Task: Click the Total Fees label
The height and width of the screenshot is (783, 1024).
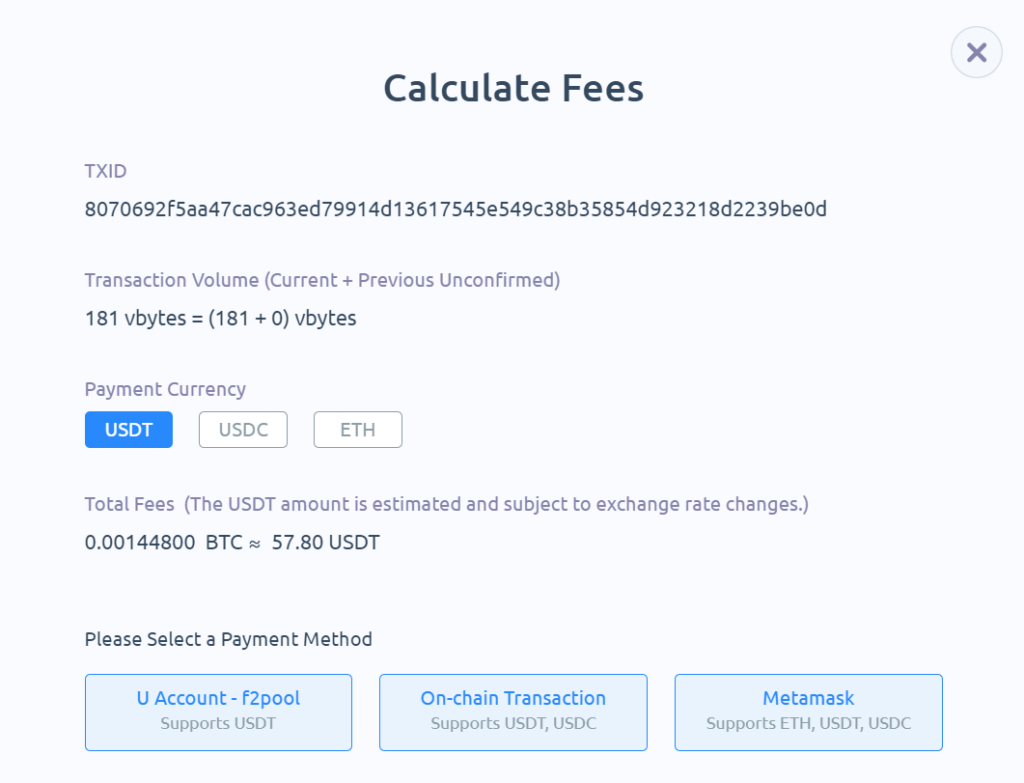Action: tap(129, 504)
